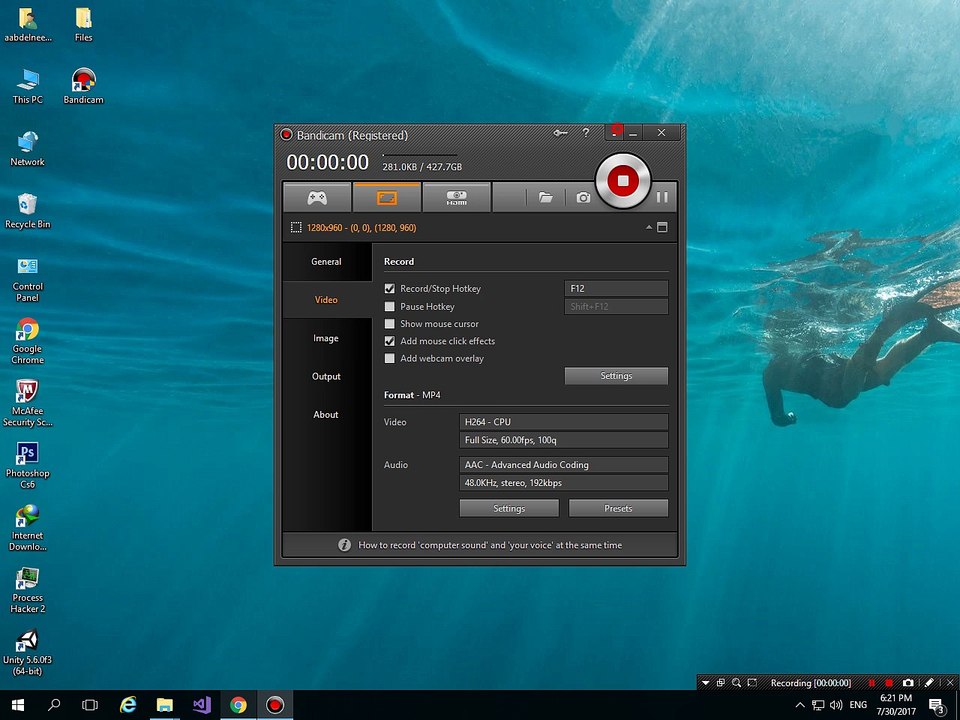The height and width of the screenshot is (720, 960).
Task: Take a screenshot with Bandicam camera icon
Action: [583, 197]
